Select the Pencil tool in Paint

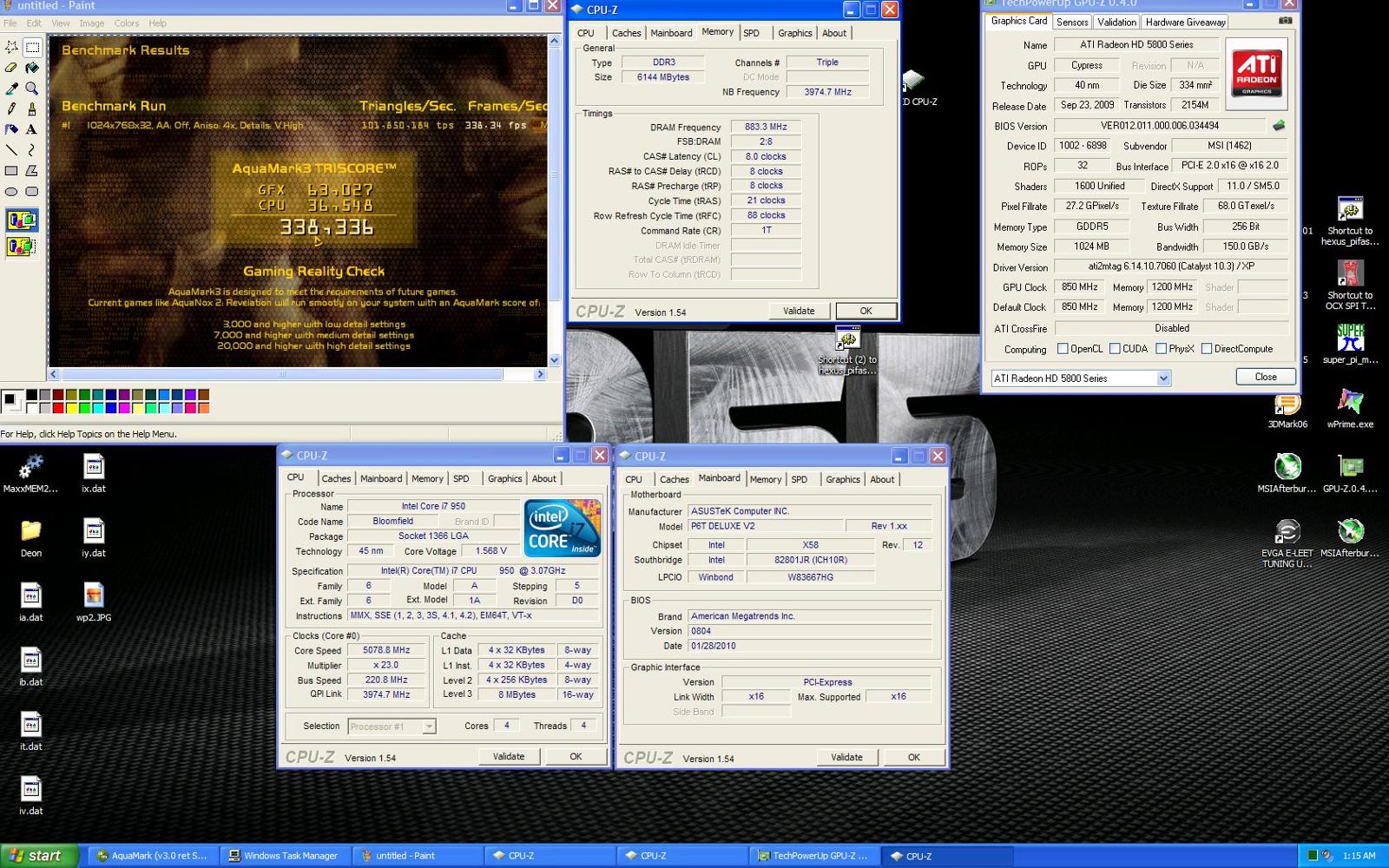click(x=11, y=109)
